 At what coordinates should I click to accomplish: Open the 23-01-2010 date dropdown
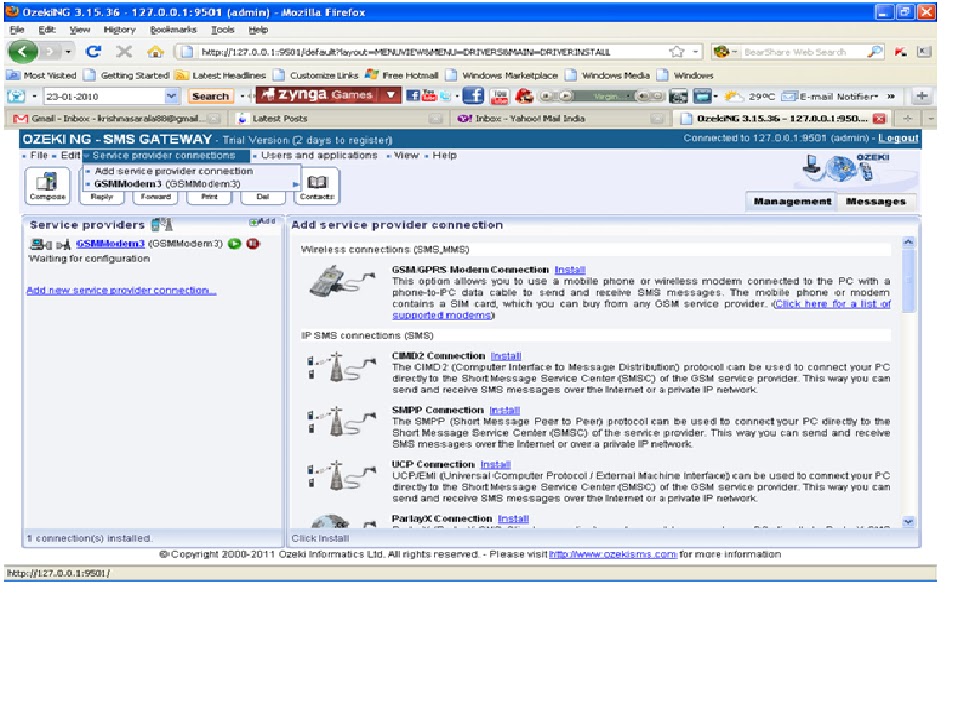pyautogui.click(x=172, y=95)
